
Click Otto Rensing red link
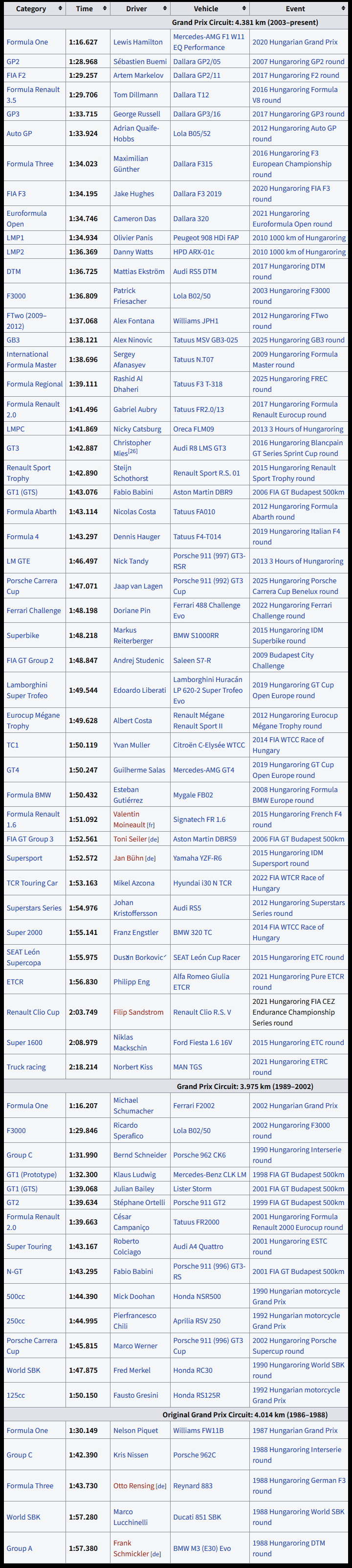[134, 1486]
